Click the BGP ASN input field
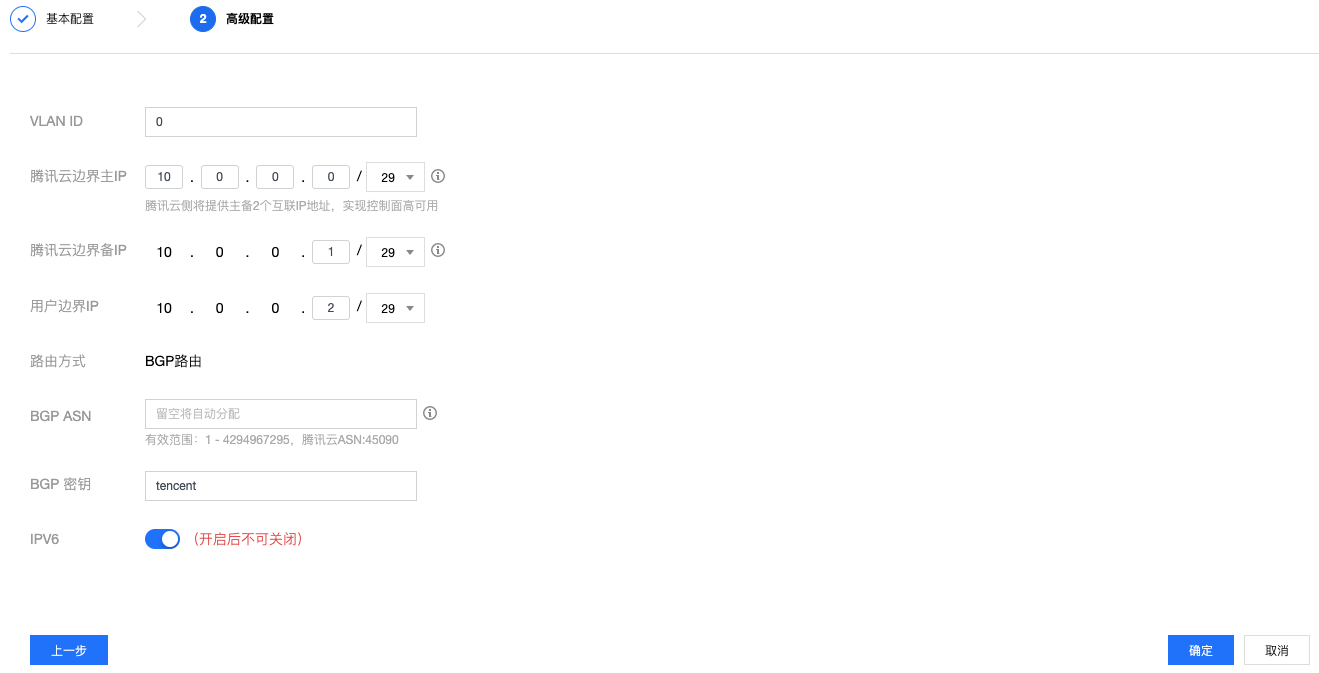The image size is (1319, 673). (x=280, y=413)
